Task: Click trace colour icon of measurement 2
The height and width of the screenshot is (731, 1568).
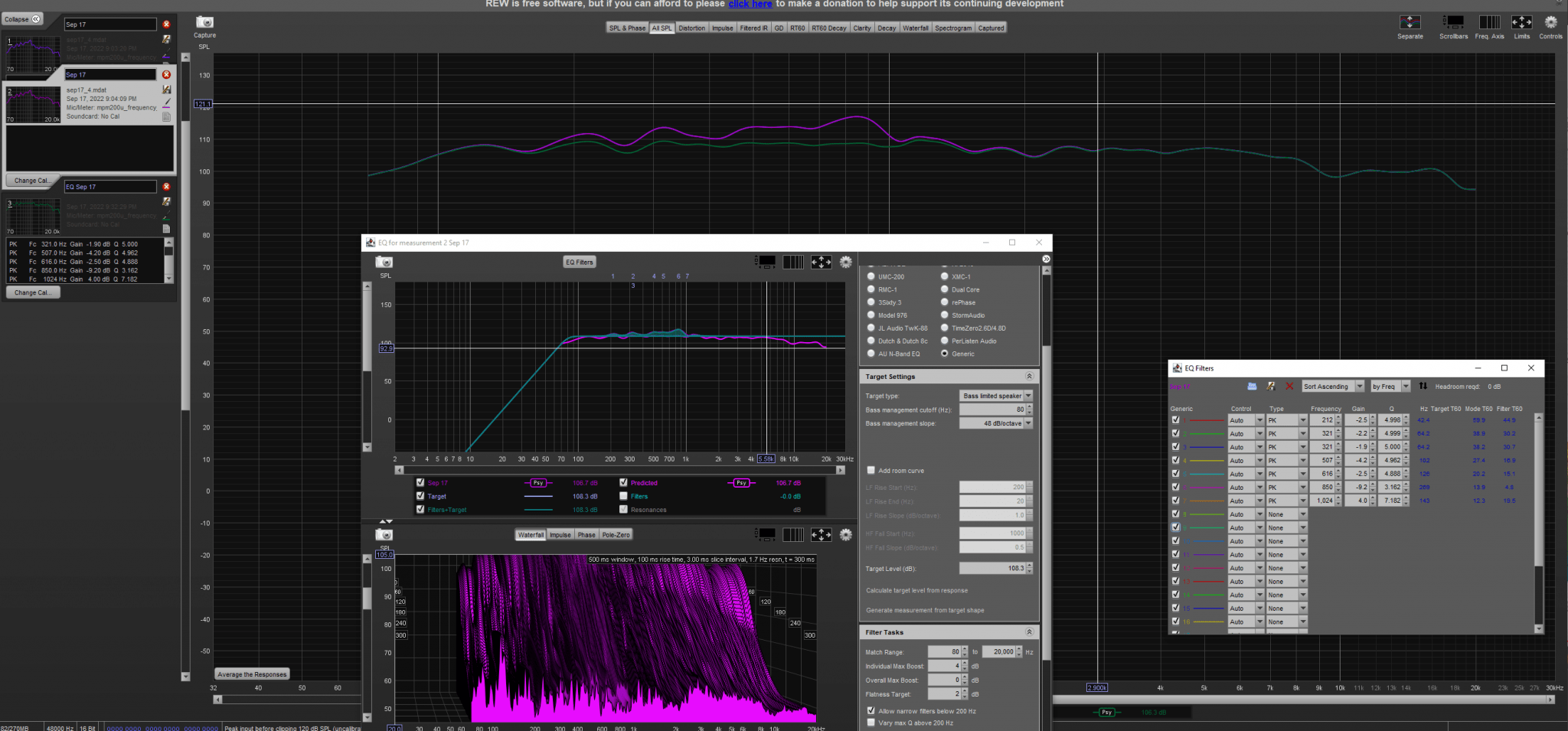Action: (167, 104)
